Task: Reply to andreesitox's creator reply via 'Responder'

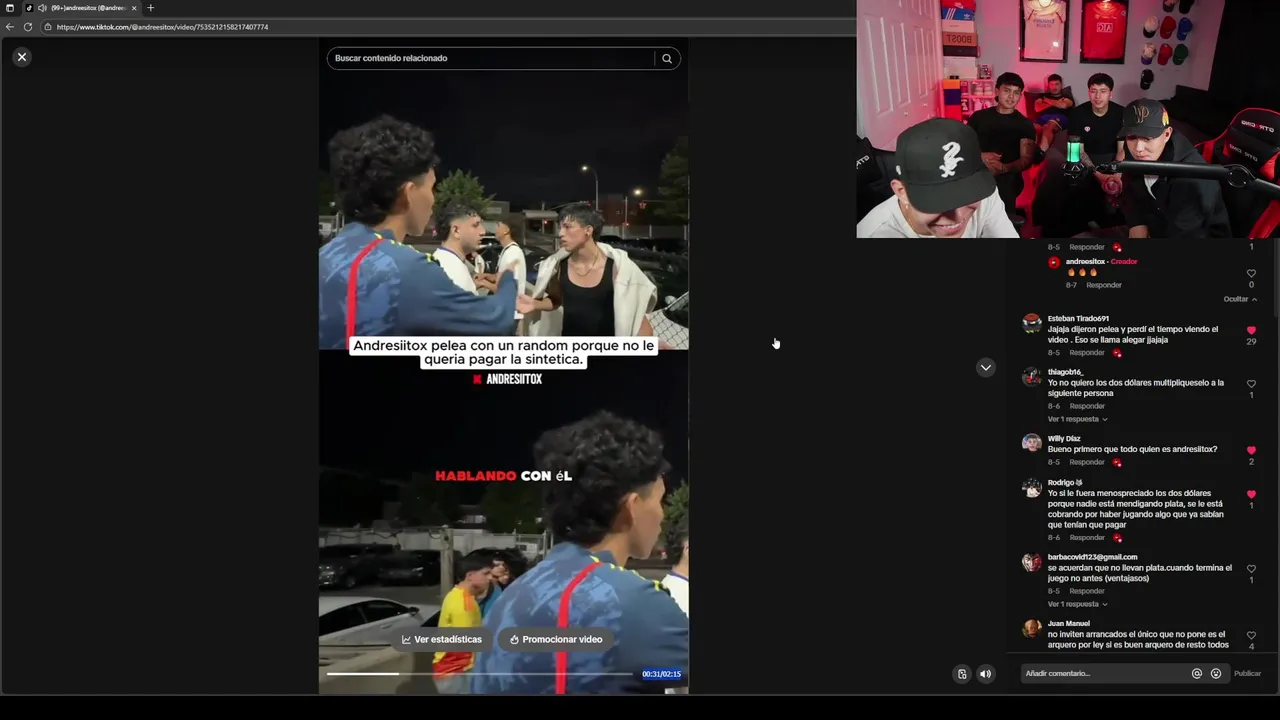Action: pos(1104,285)
